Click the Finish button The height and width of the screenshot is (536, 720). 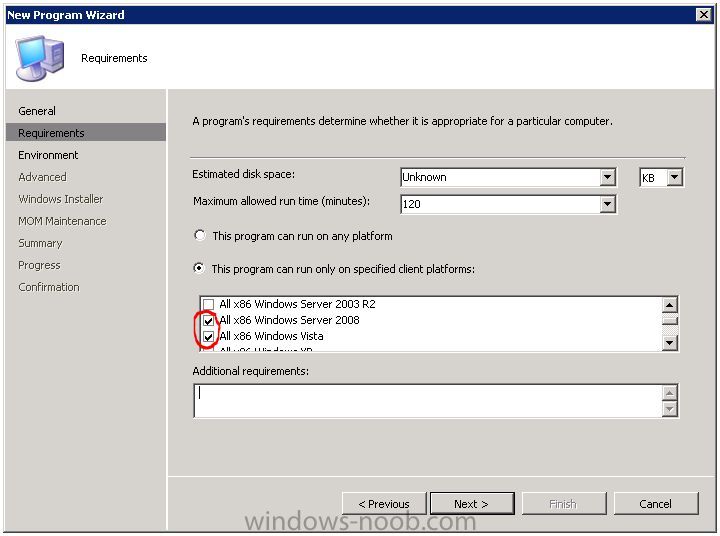point(563,504)
